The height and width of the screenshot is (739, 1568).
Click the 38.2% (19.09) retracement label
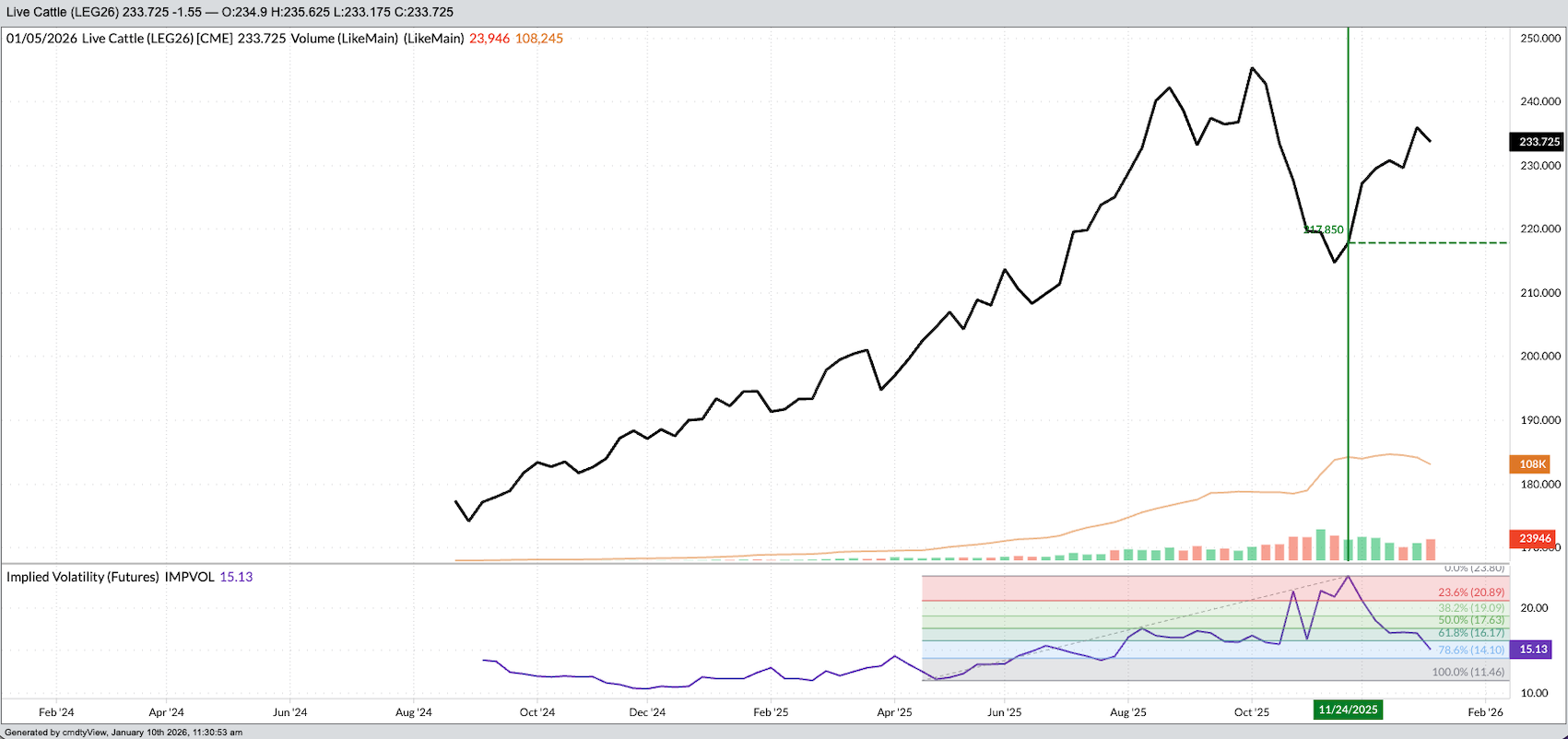coord(1470,608)
